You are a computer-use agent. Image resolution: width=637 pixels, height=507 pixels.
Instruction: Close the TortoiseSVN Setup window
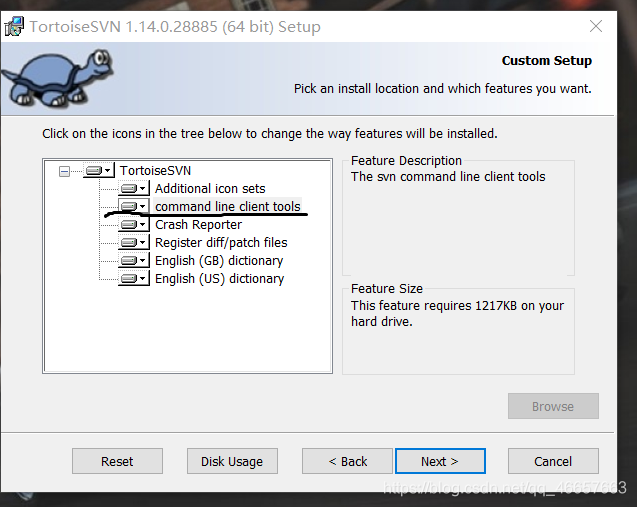pos(596,26)
